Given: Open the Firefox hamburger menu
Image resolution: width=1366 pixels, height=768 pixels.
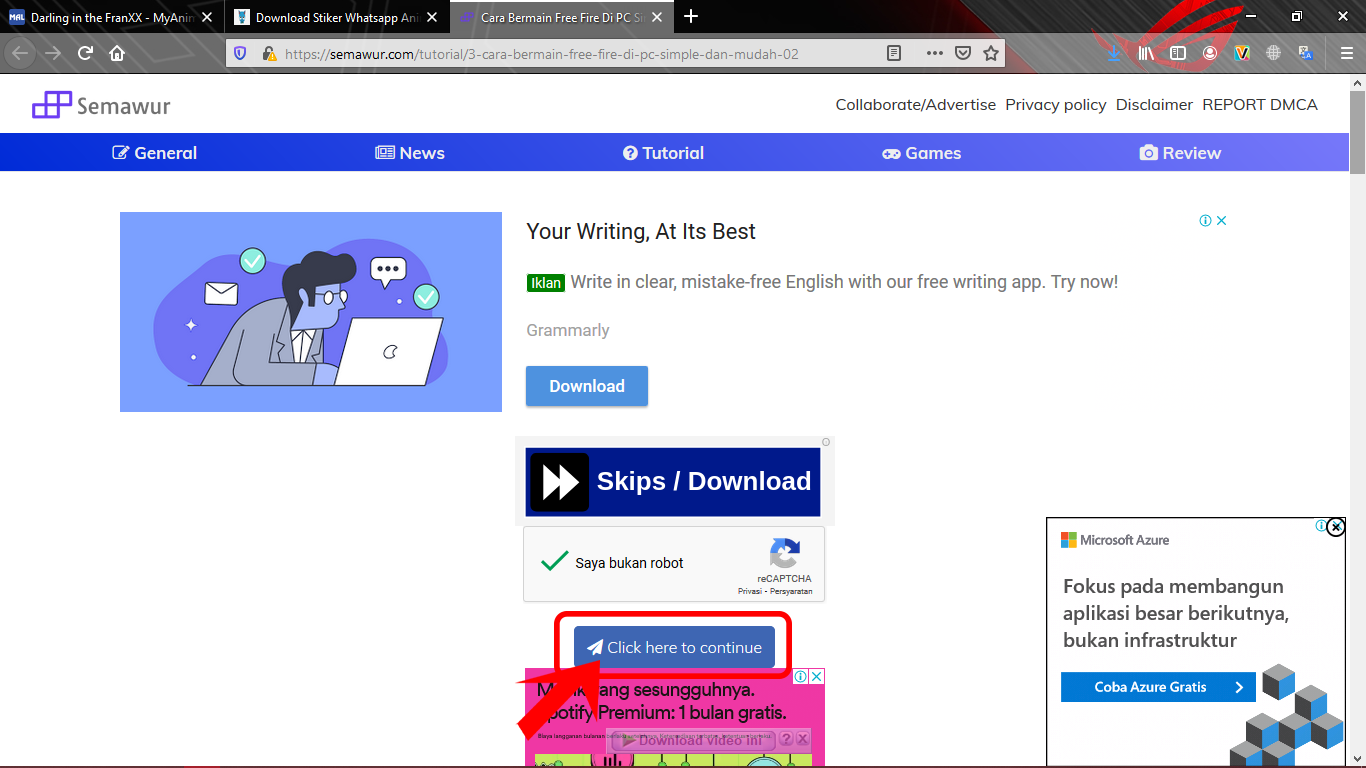Looking at the screenshot, I should coord(1347,53).
